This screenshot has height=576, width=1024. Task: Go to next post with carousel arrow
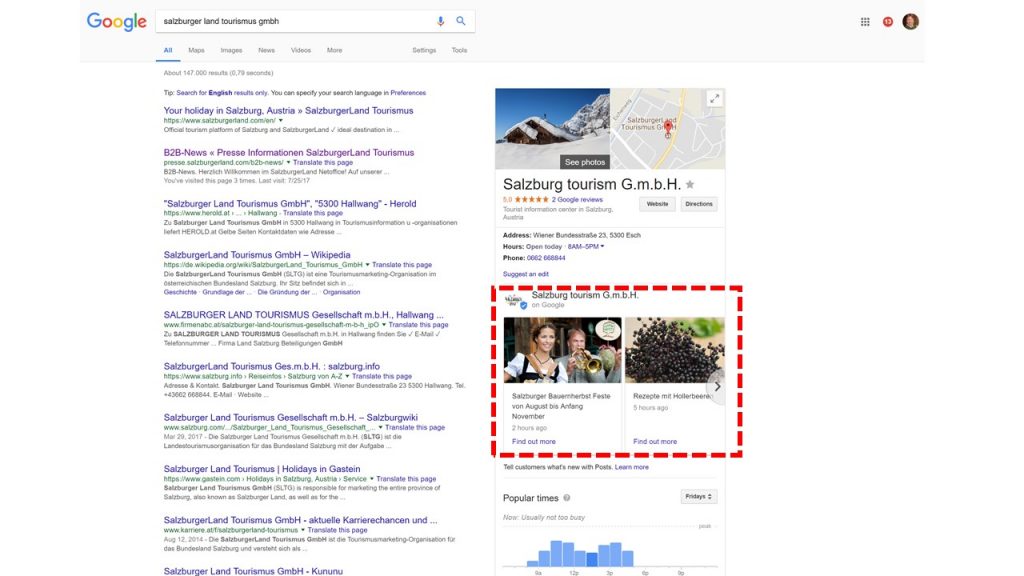point(716,387)
